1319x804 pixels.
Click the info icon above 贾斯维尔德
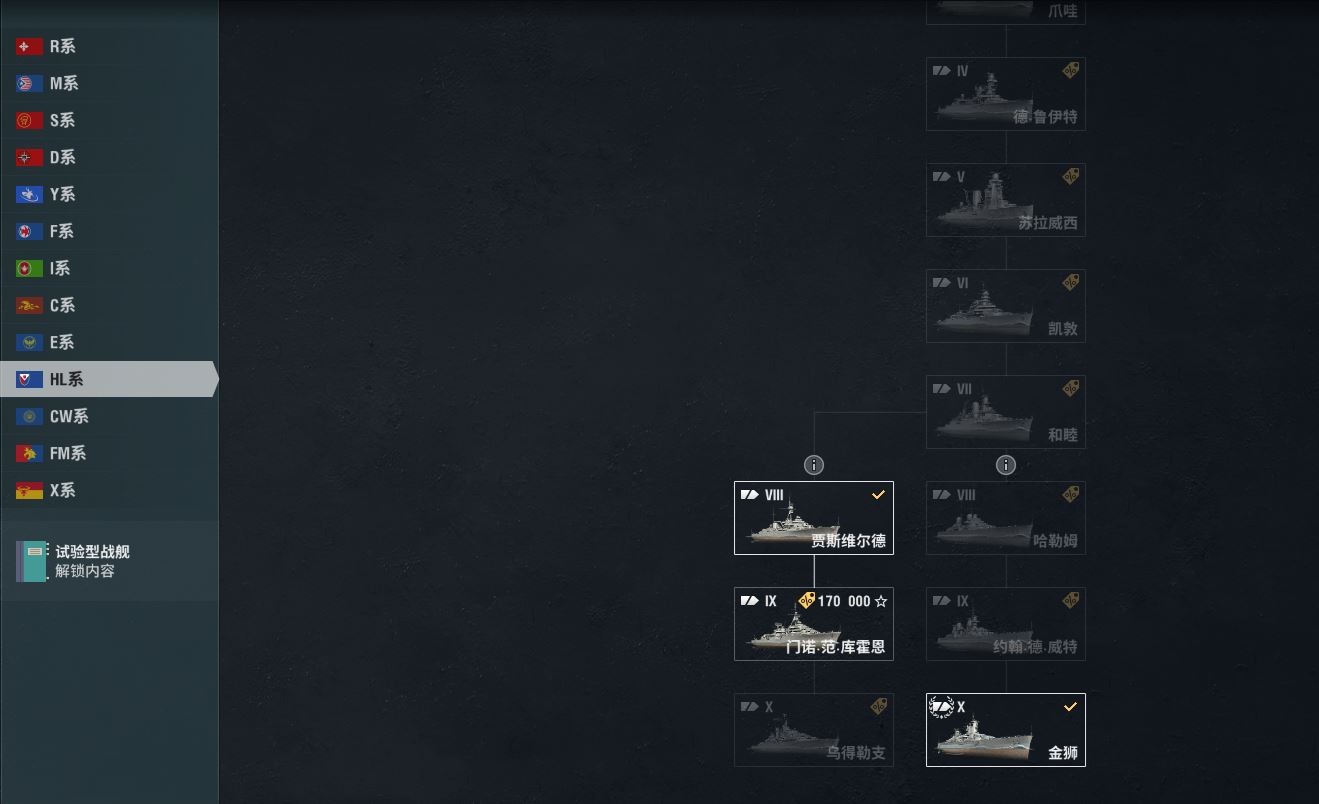click(814, 465)
